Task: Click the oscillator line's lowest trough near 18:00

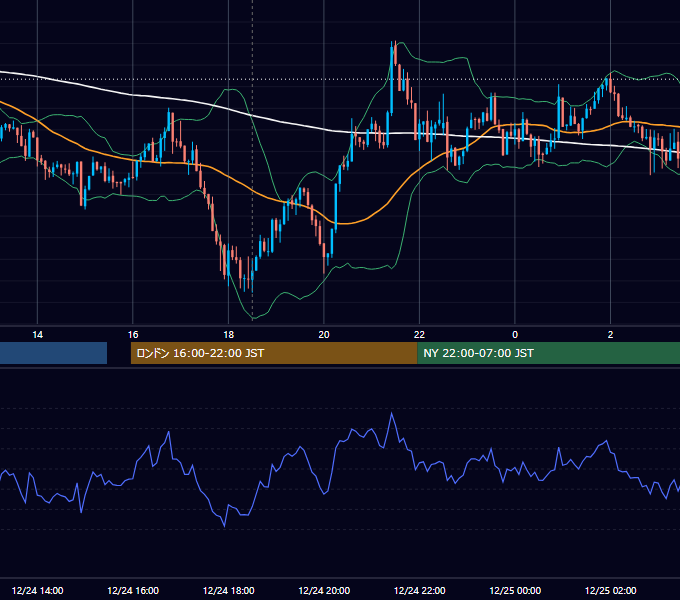Action: tap(224, 525)
